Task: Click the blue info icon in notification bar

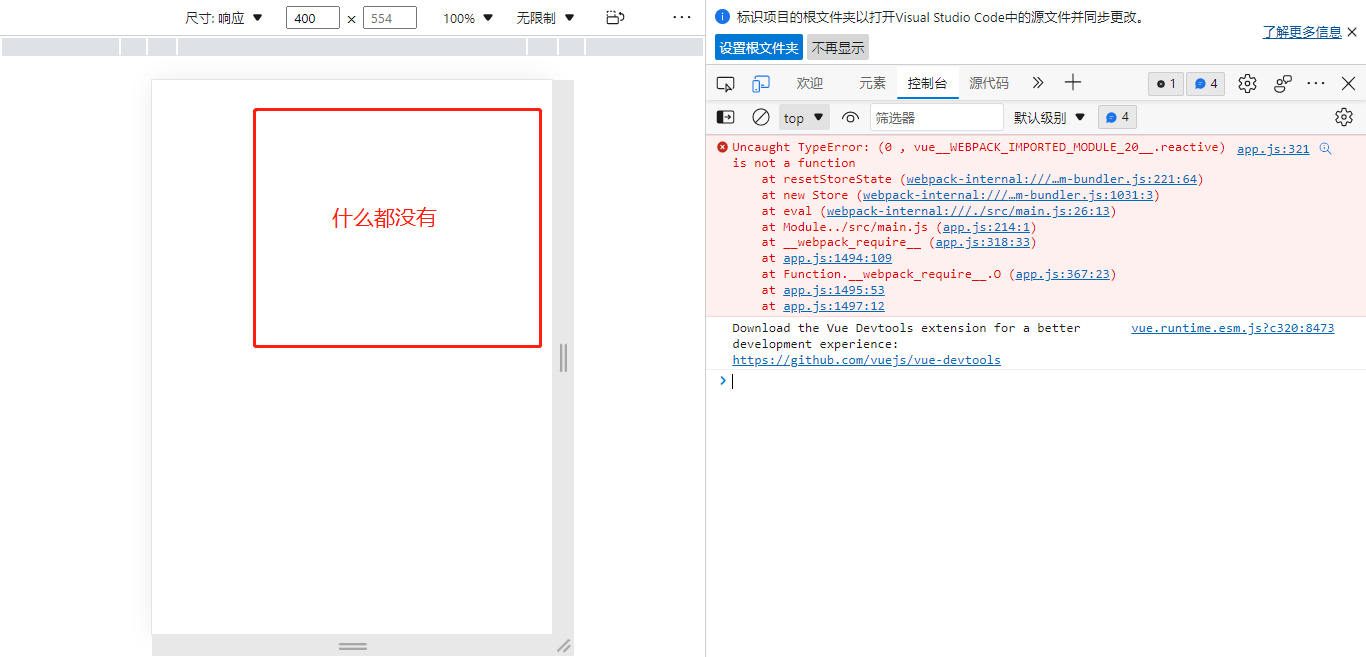Action: point(723,17)
